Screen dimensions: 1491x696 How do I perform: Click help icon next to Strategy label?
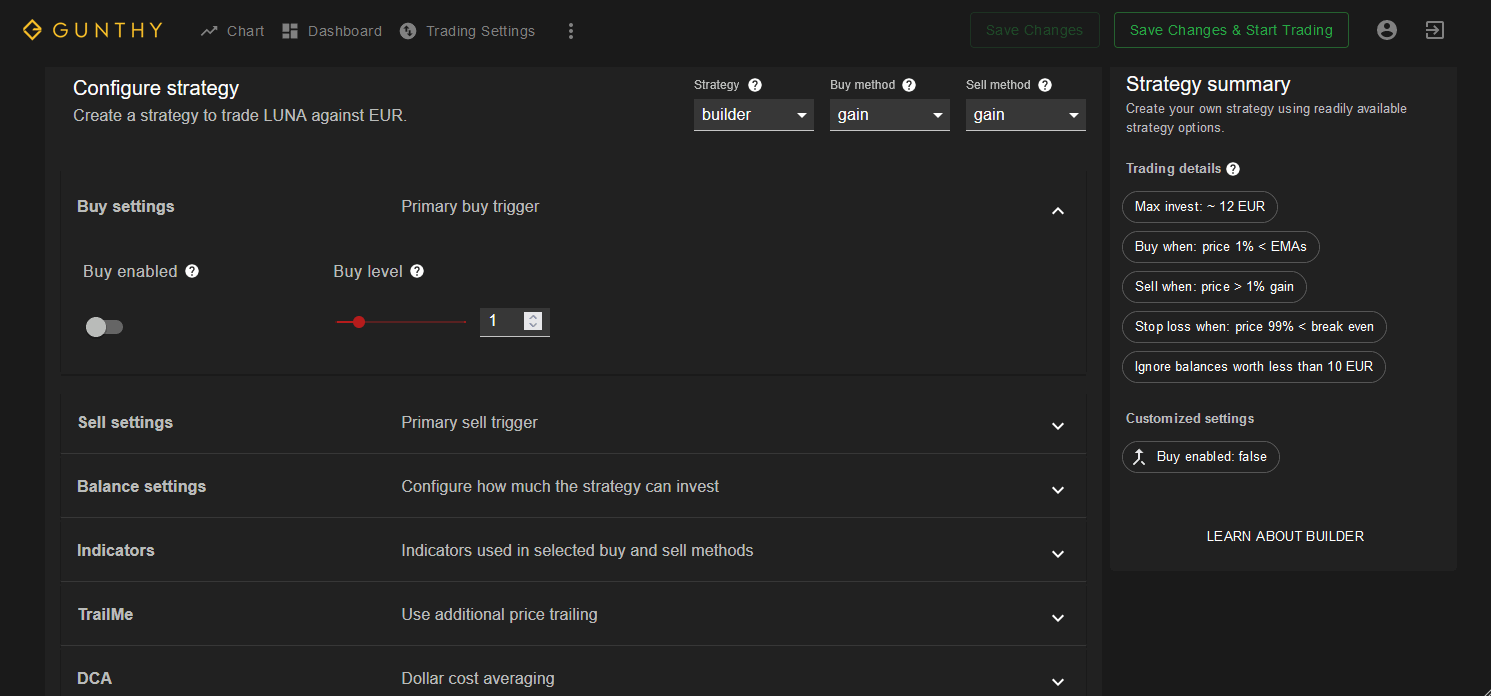click(755, 85)
